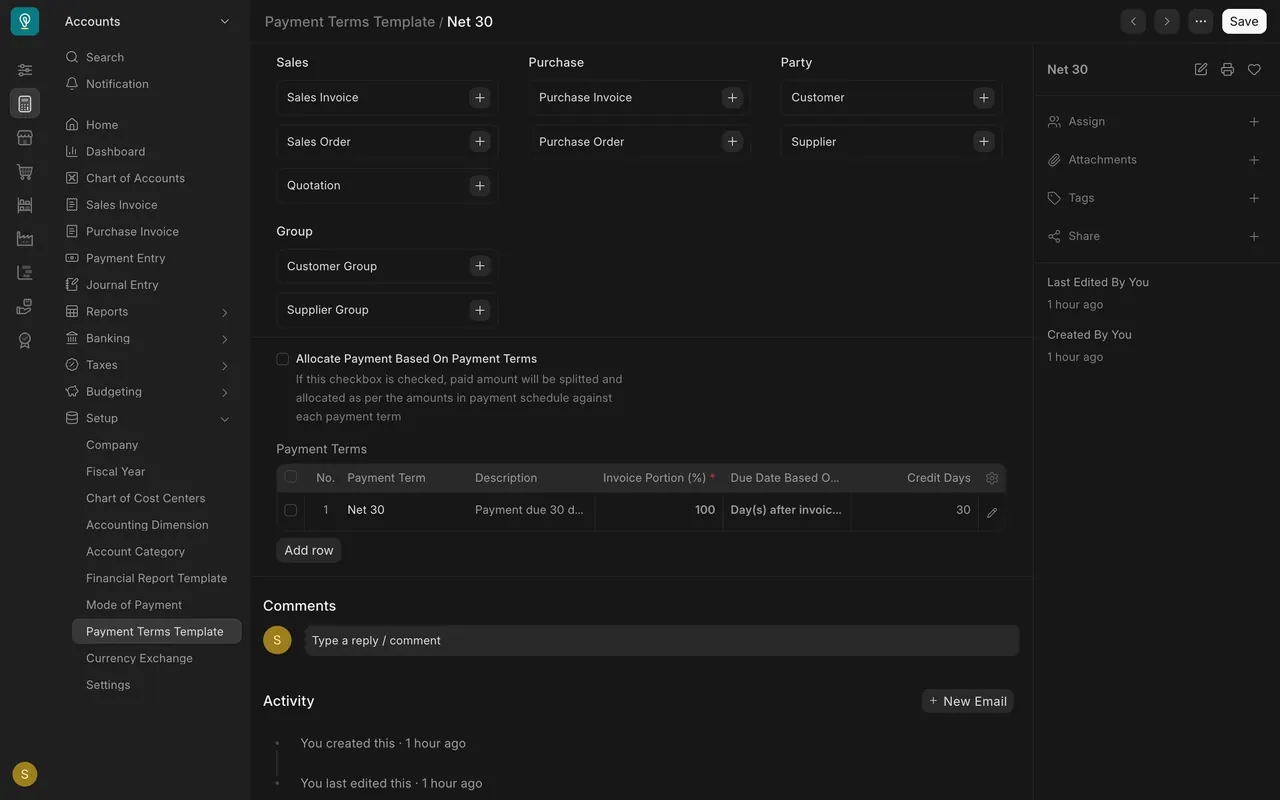Open the Accounts workspace dropdown
Image resolution: width=1280 pixels, height=800 pixels.
(147, 21)
